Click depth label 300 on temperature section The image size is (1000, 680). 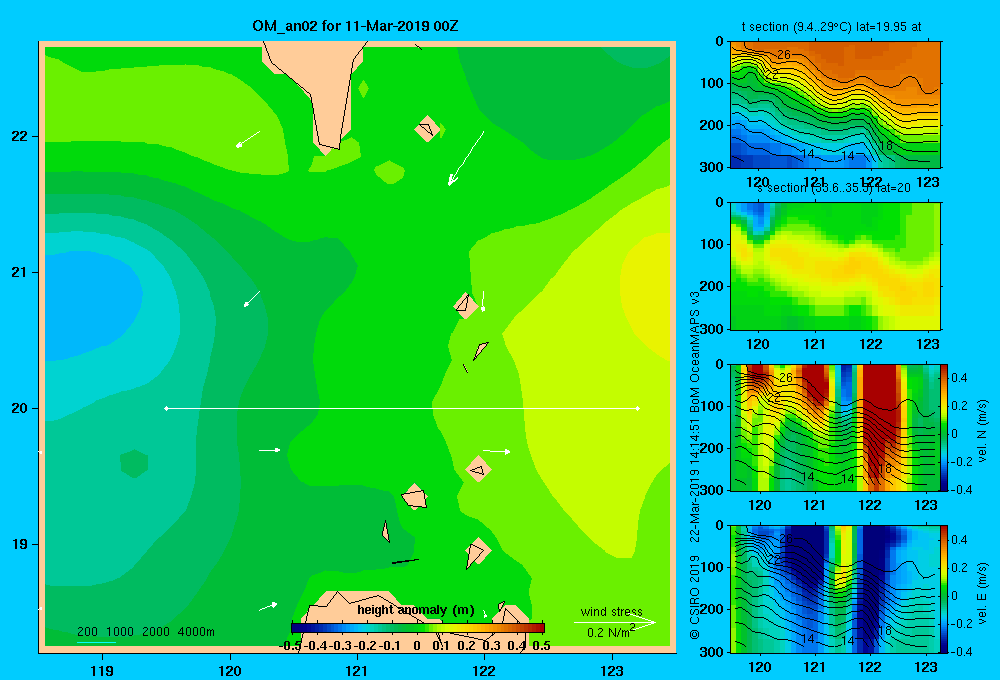coord(712,166)
